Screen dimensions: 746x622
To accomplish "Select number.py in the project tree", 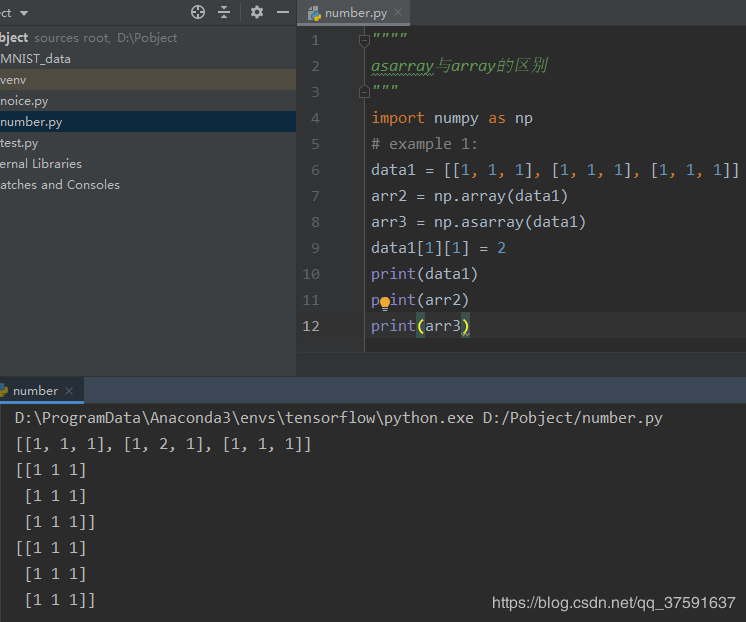I will pyautogui.click(x=148, y=122).
